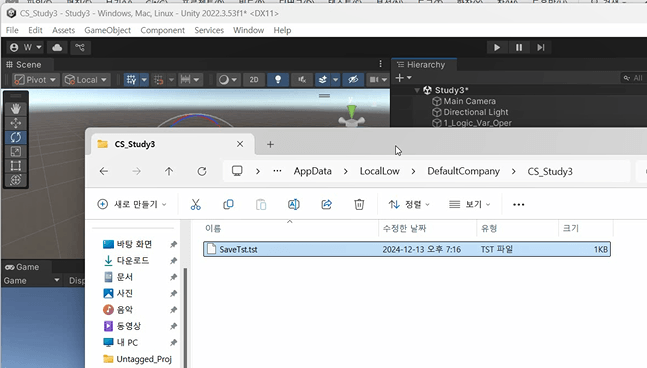This screenshot has width=647, height=368.
Task: Open scene camera settings dropdown
Action: (x=378, y=80)
